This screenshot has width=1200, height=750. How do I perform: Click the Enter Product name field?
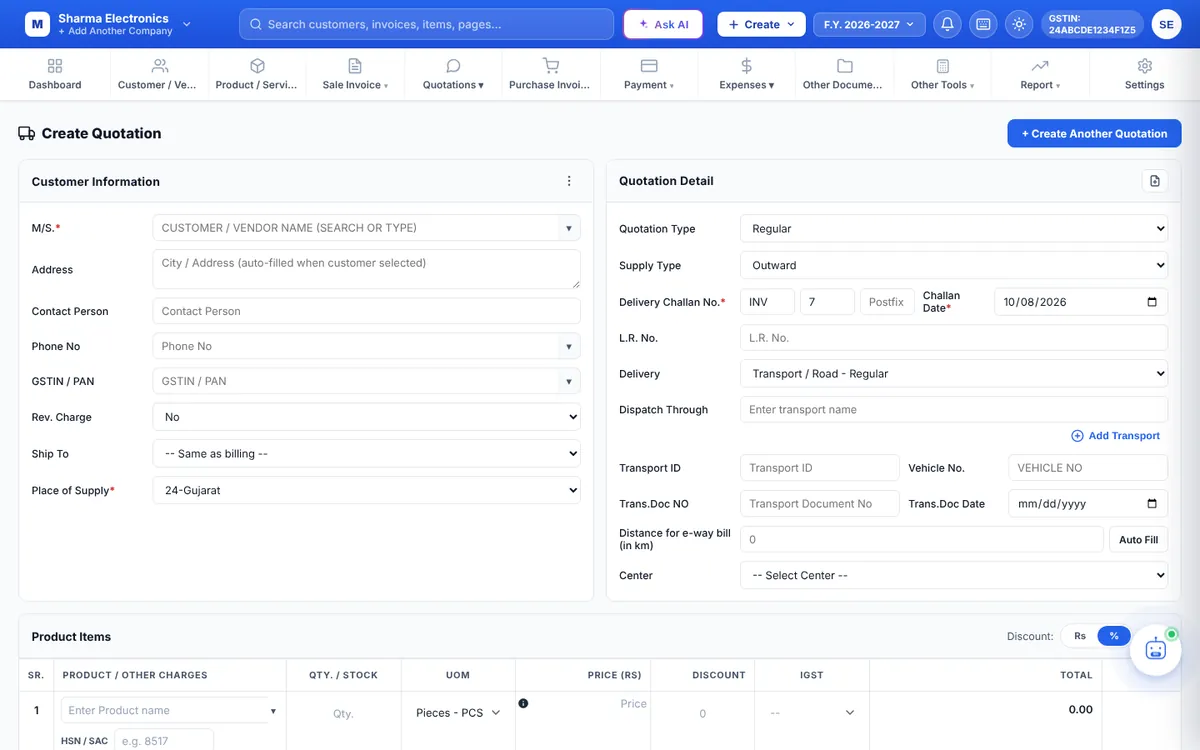pos(165,711)
